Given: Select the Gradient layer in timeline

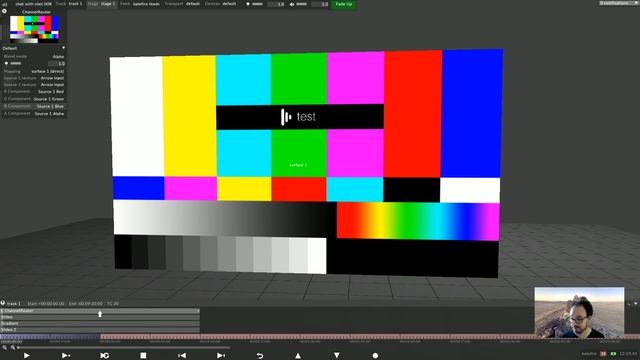Looking at the screenshot, I should tap(100, 323).
